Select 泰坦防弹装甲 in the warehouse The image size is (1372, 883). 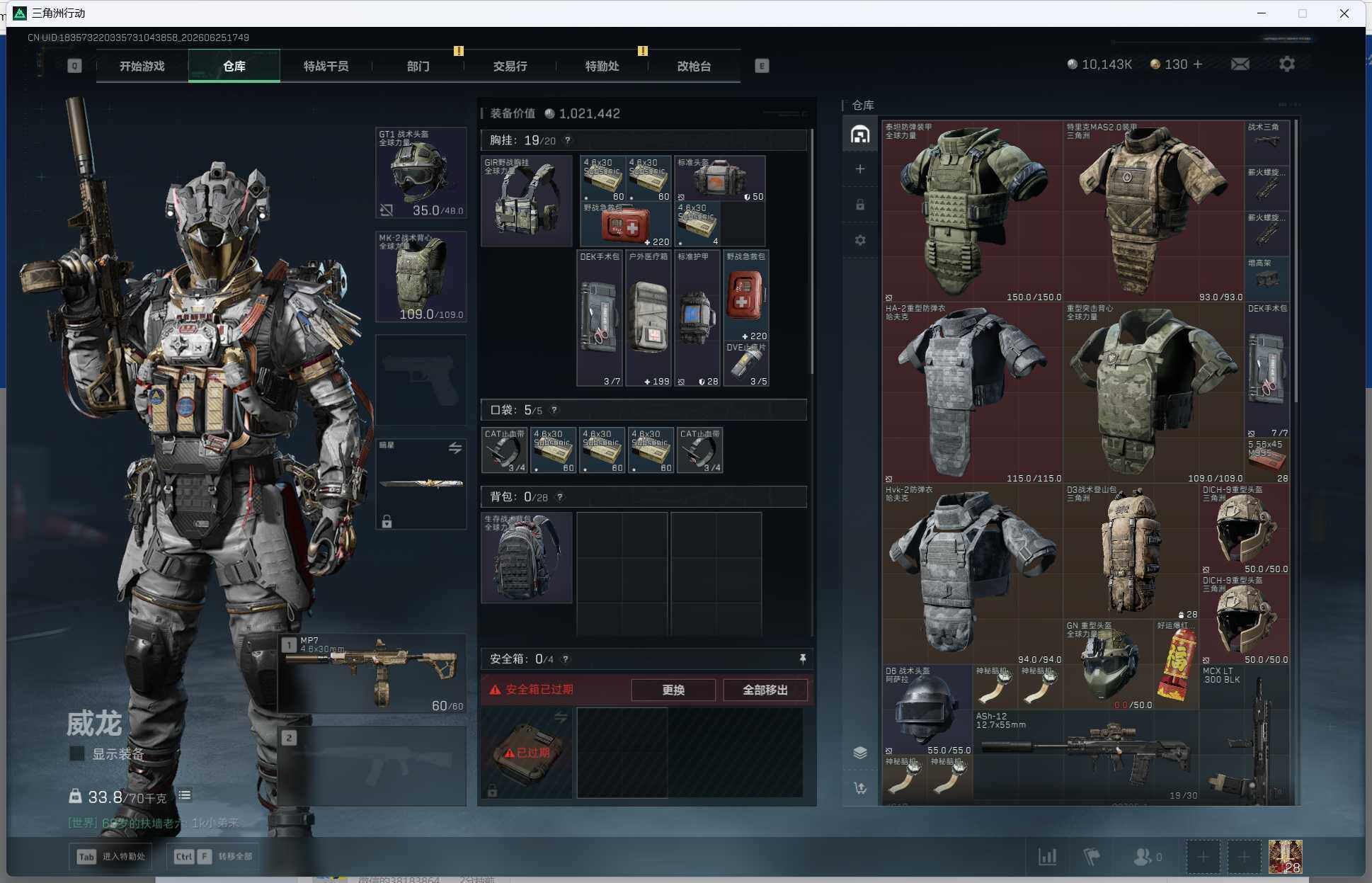pos(973,212)
